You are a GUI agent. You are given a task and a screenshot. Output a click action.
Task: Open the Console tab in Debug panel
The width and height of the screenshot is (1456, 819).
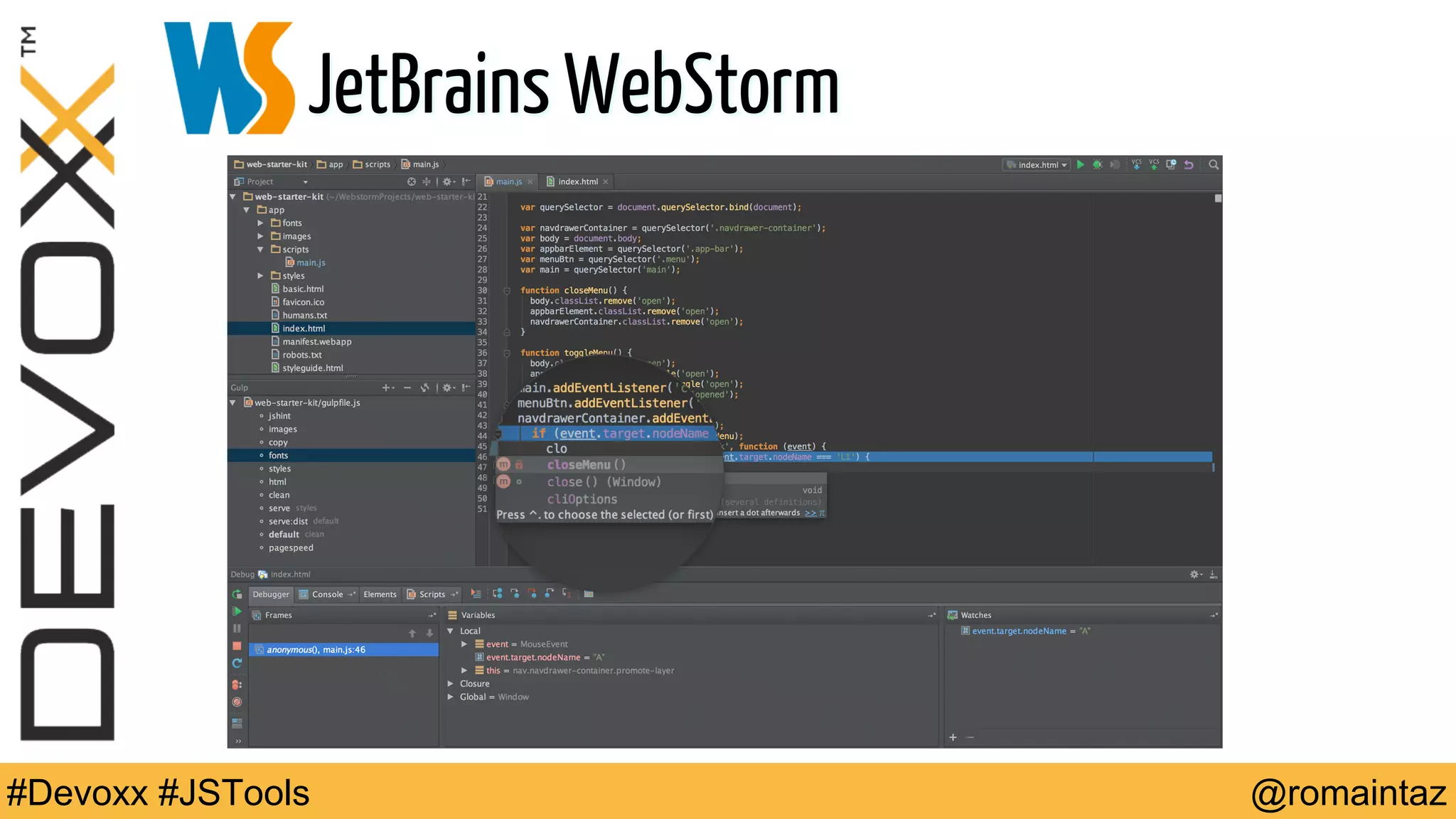point(327,594)
